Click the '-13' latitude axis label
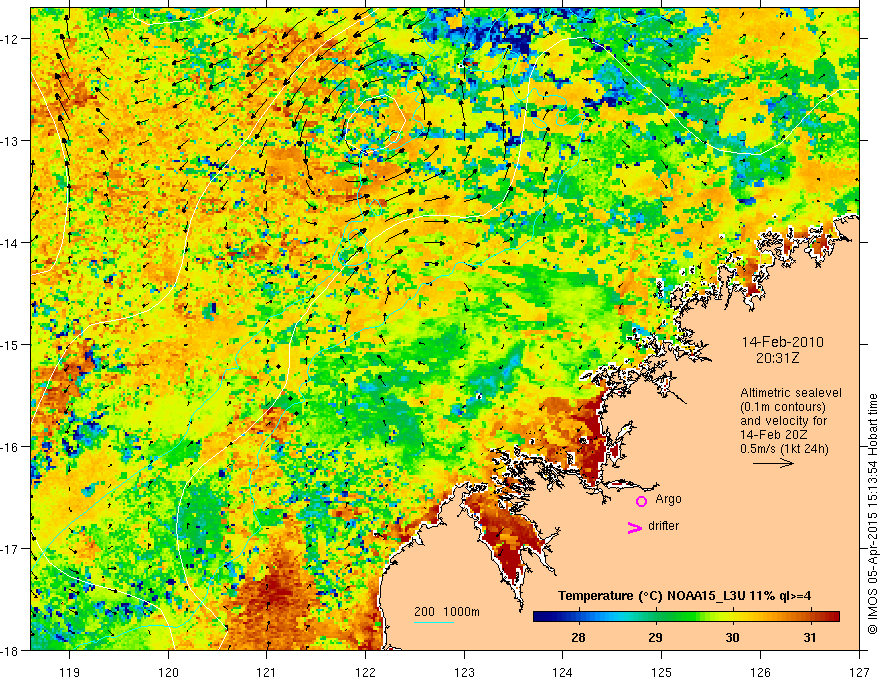The width and height of the screenshot is (880, 680). click(x=9, y=141)
